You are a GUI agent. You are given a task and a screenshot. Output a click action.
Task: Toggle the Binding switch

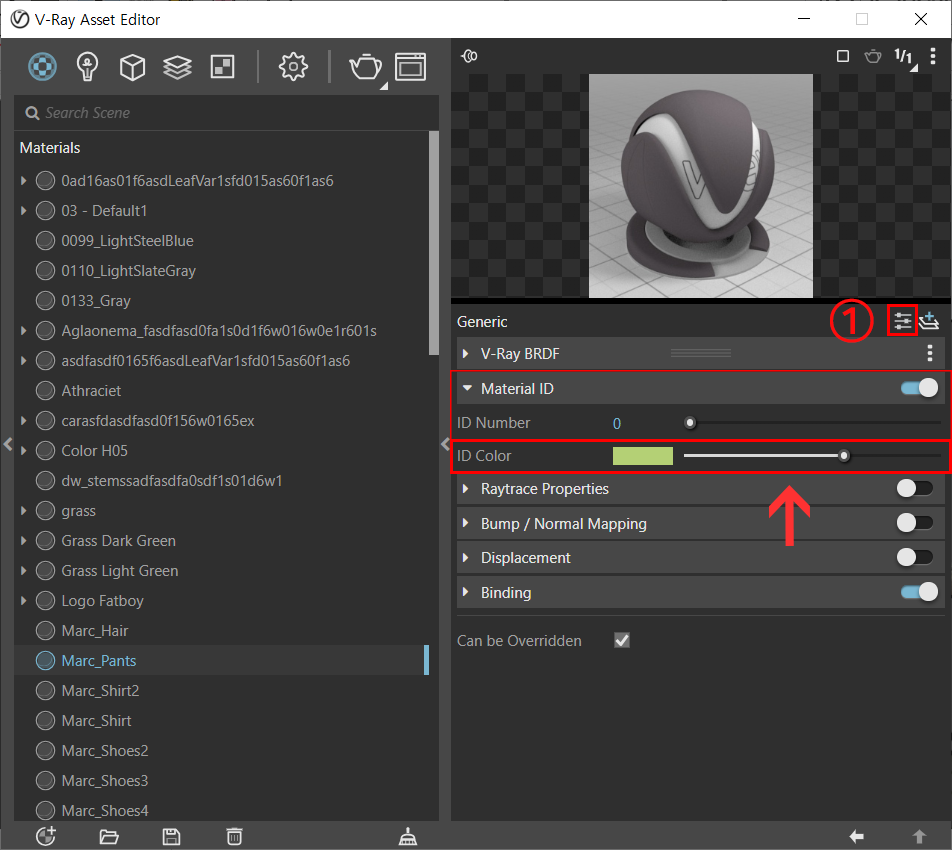[x=919, y=592]
